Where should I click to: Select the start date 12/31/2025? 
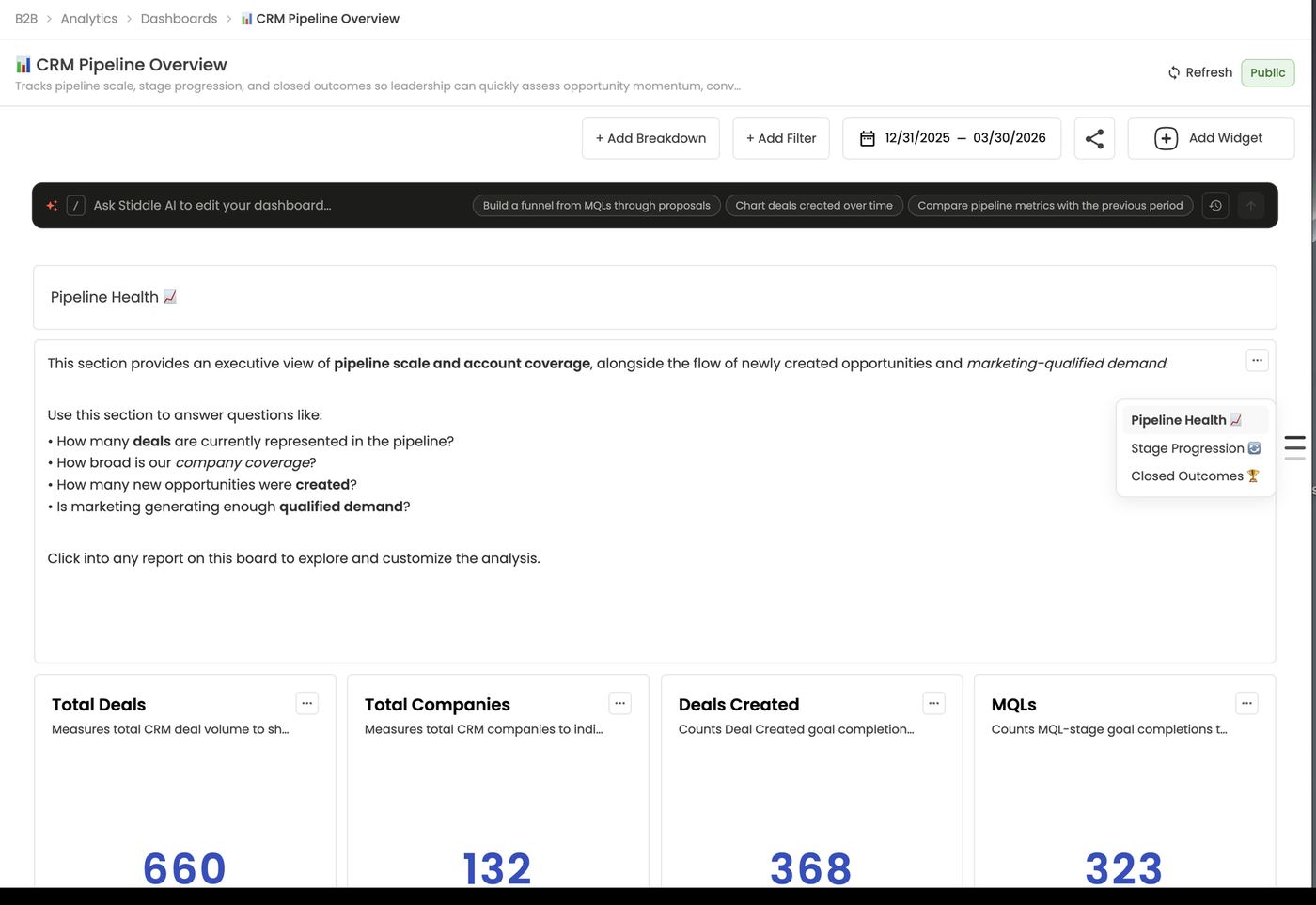(917, 138)
